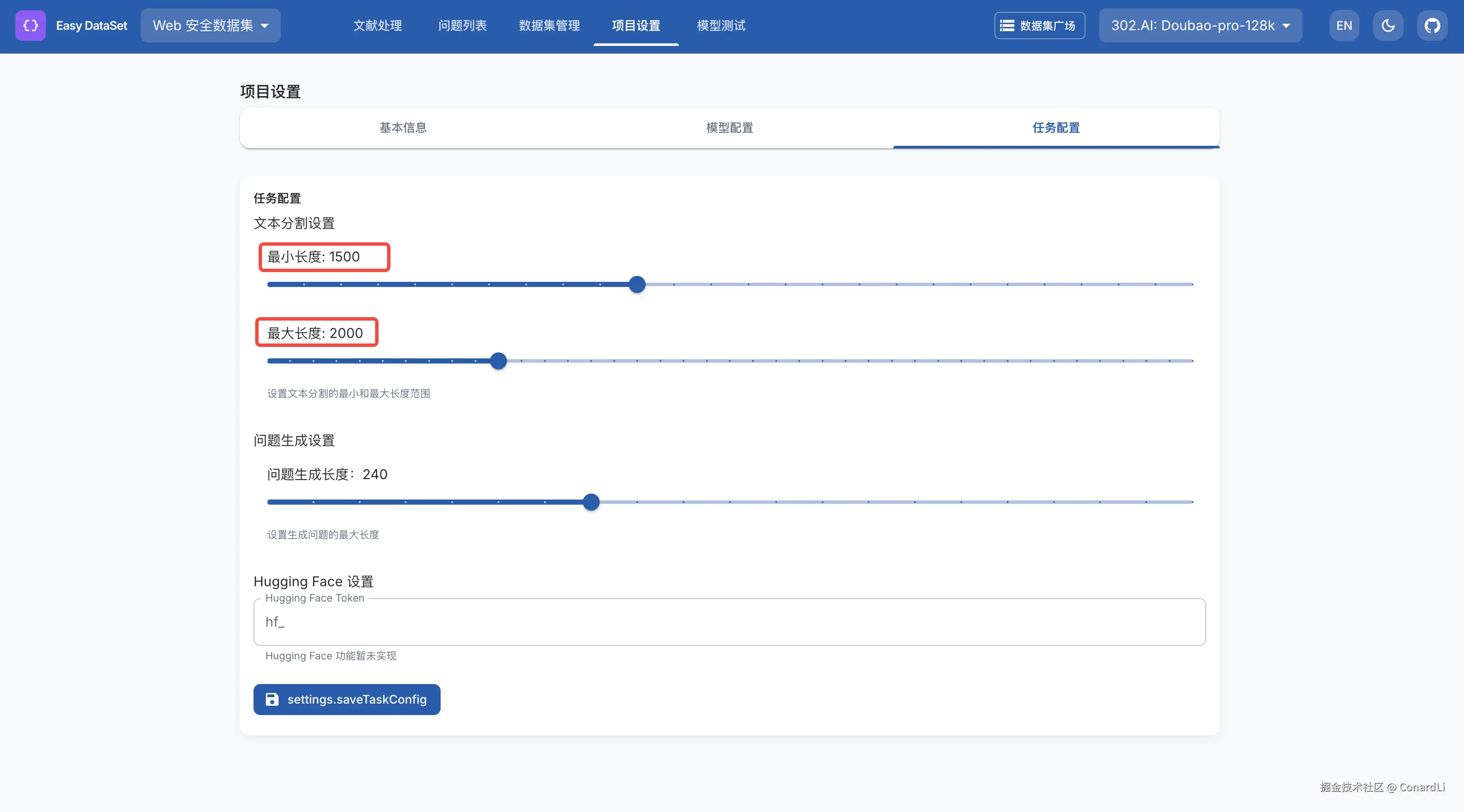
Task: Click the list icon on 数据集广场 button
Action: coord(1007,26)
